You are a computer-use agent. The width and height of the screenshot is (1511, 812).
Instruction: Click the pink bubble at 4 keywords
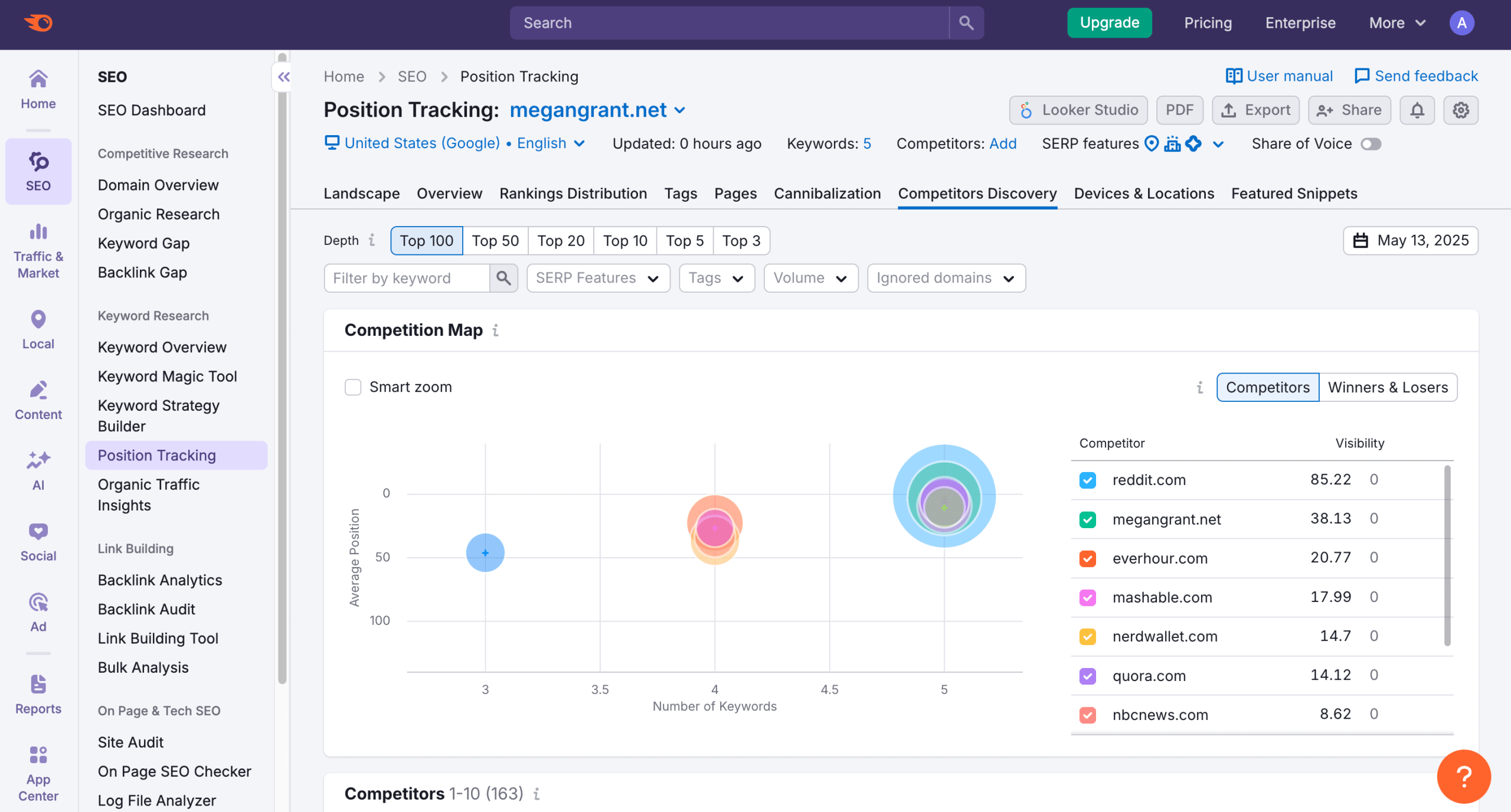(715, 529)
